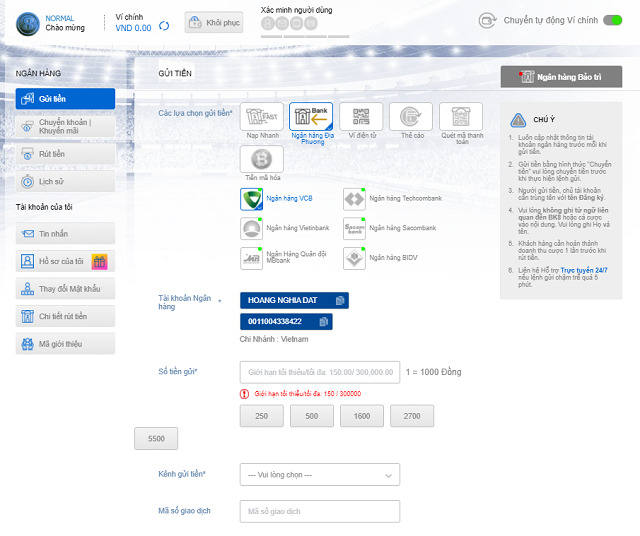Screen dimensions: 640x536
Task: Click the Mã giới thiệu icon
Action: [27, 344]
